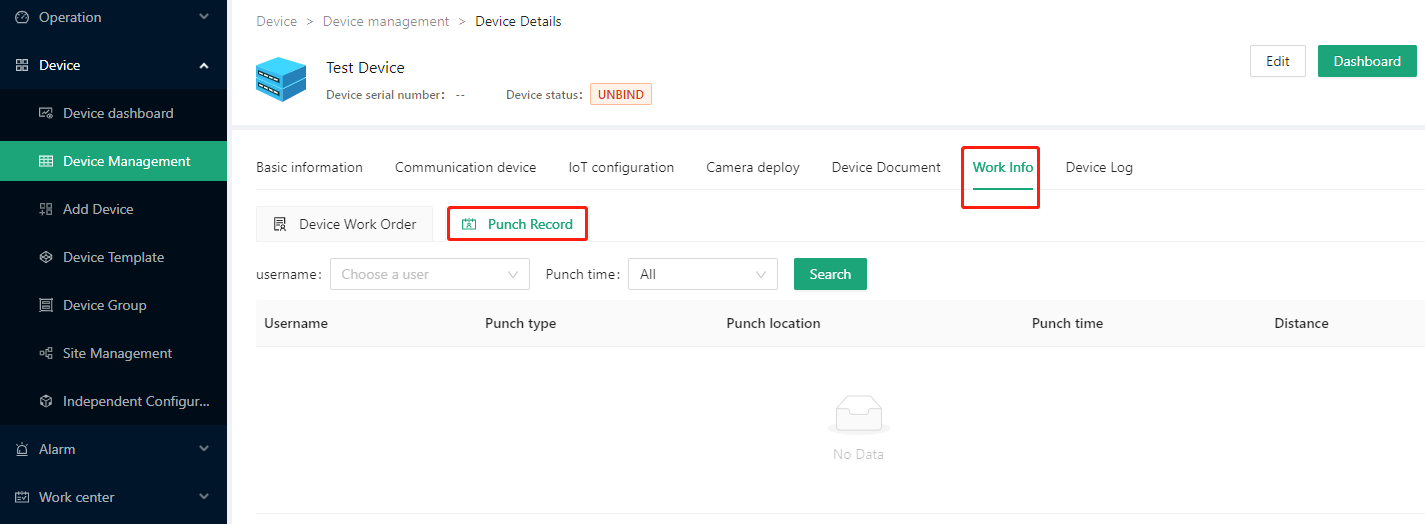The height and width of the screenshot is (524, 1425).
Task: Click the Site Management icon
Action: point(46,353)
